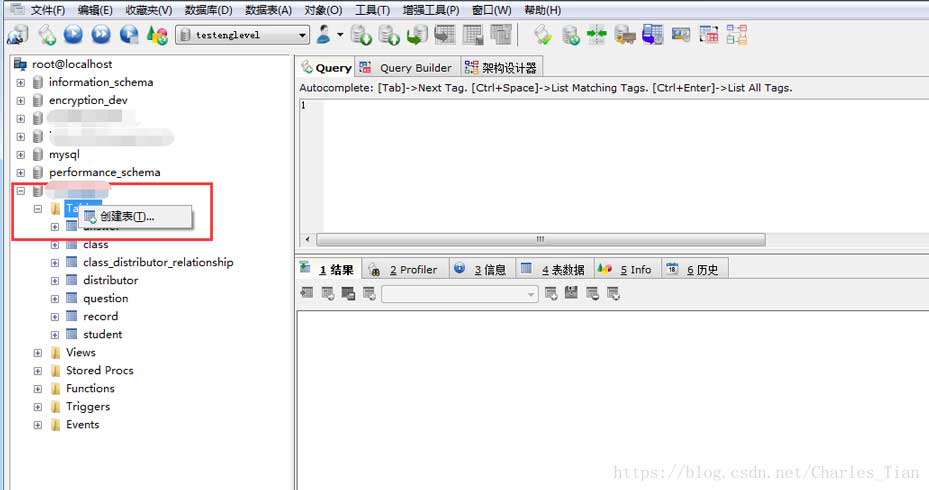Open the 工具(T) menu
Viewport: 929px width, 490px height.
372,10
